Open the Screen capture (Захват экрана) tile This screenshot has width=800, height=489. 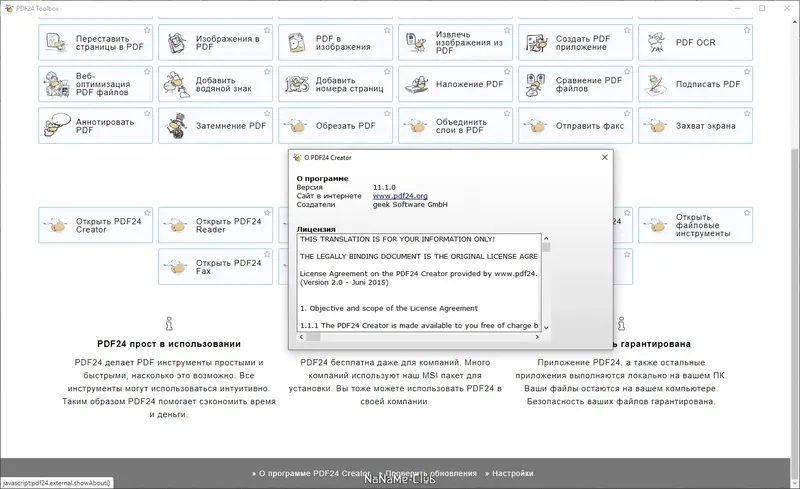tap(695, 126)
